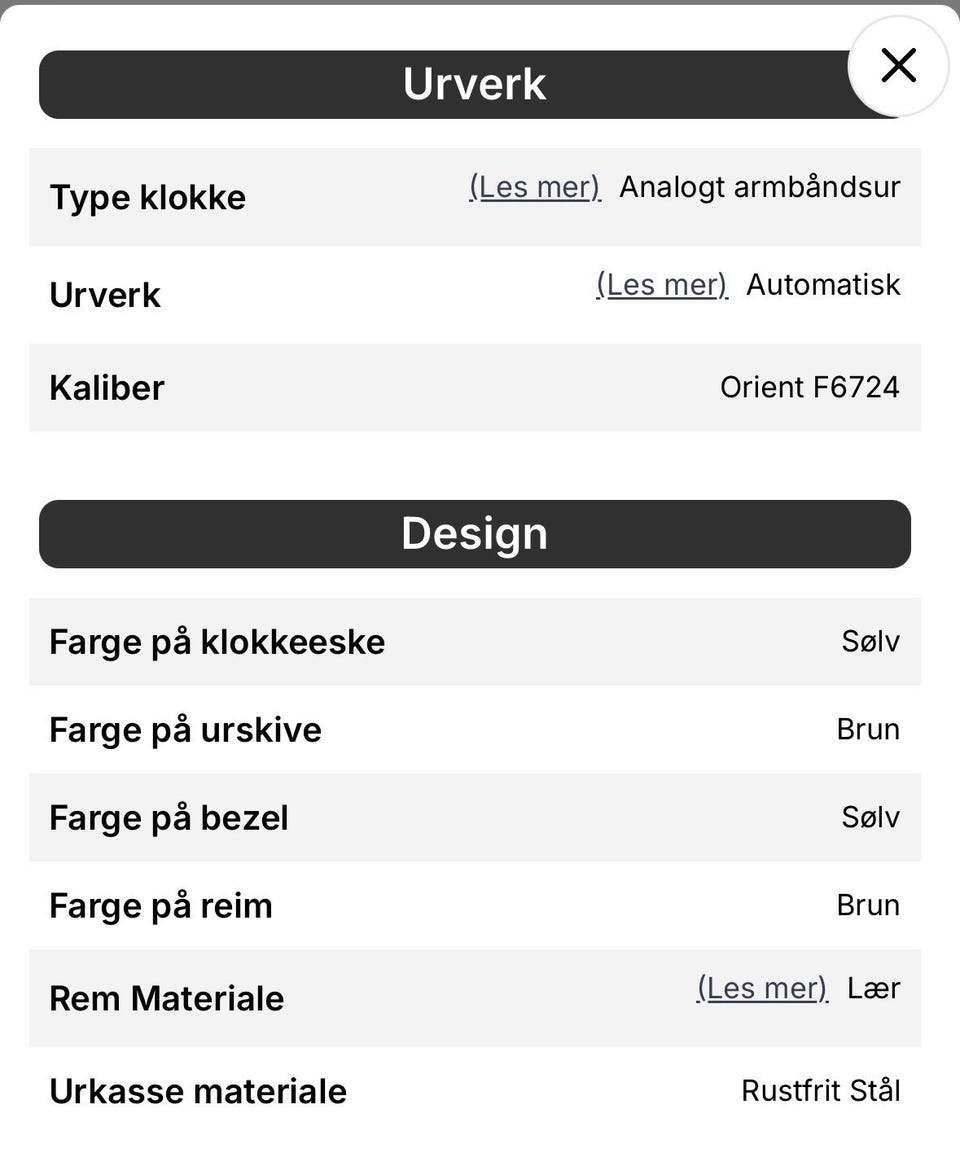Select the 'Farge på bezel' label
The width and height of the screenshot is (960, 1166).
click(x=169, y=818)
